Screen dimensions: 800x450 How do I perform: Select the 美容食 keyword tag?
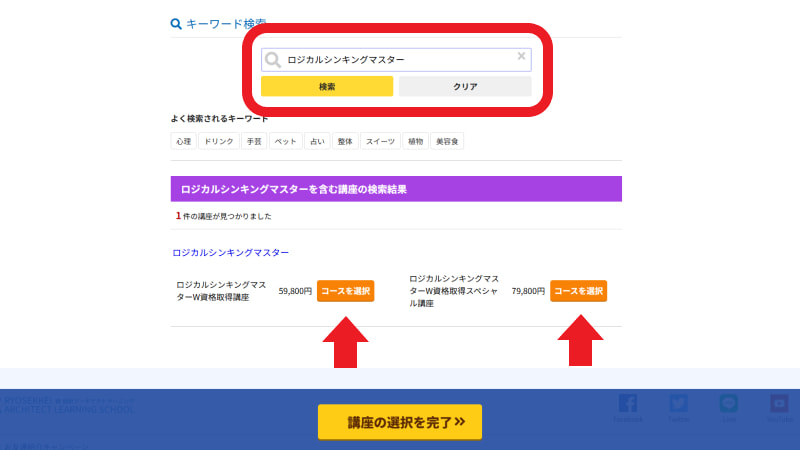447,141
